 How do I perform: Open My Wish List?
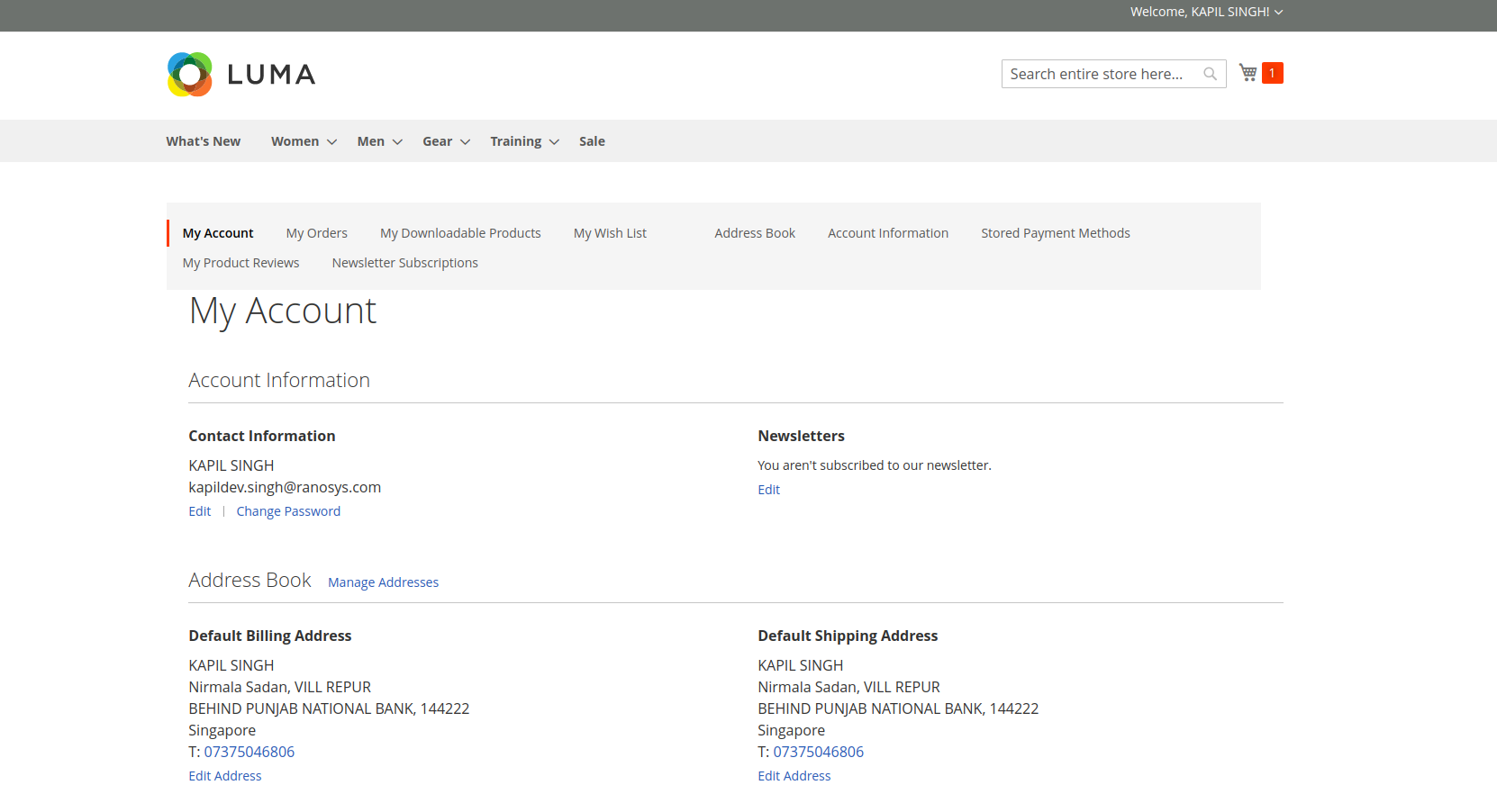[x=610, y=232]
